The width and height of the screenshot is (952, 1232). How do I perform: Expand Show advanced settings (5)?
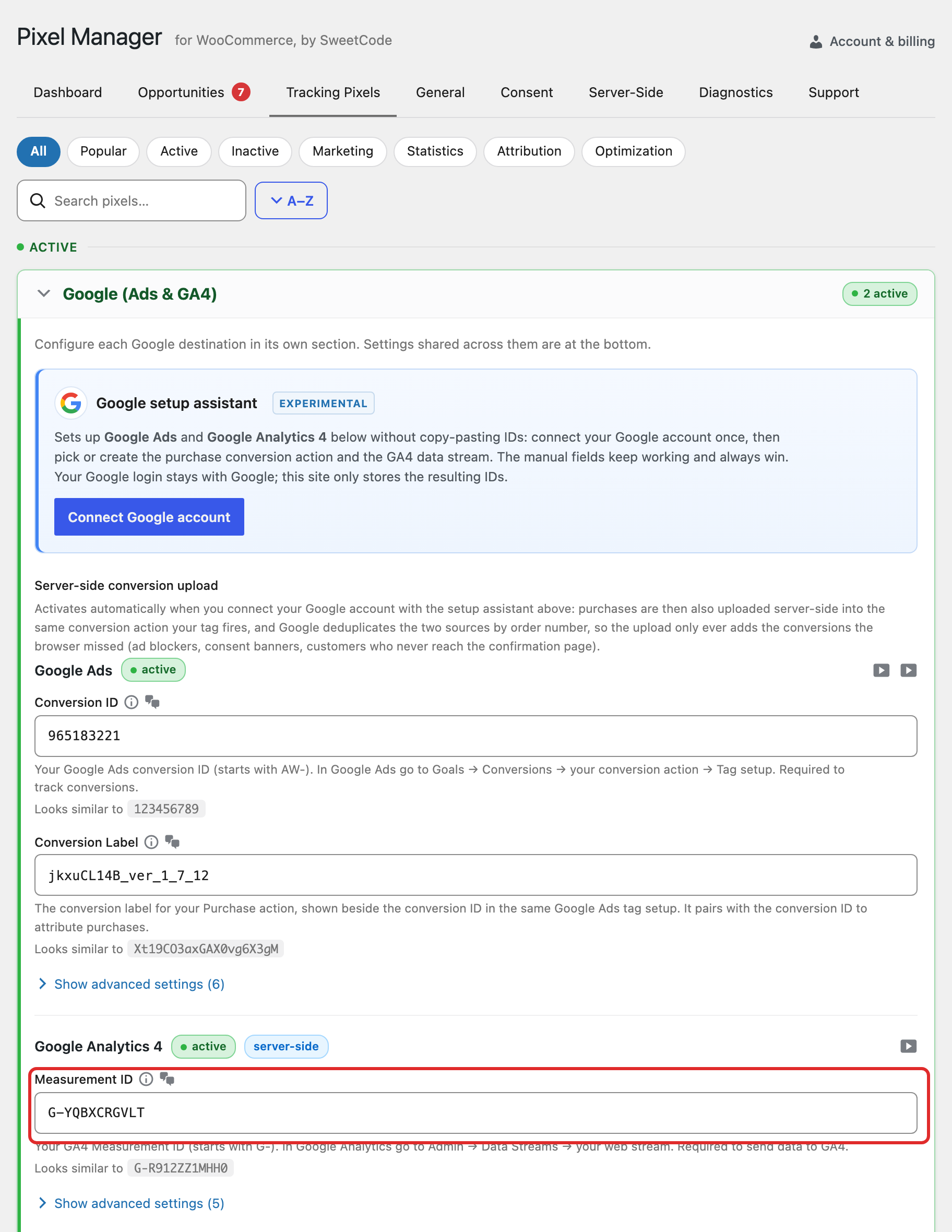click(x=131, y=1203)
